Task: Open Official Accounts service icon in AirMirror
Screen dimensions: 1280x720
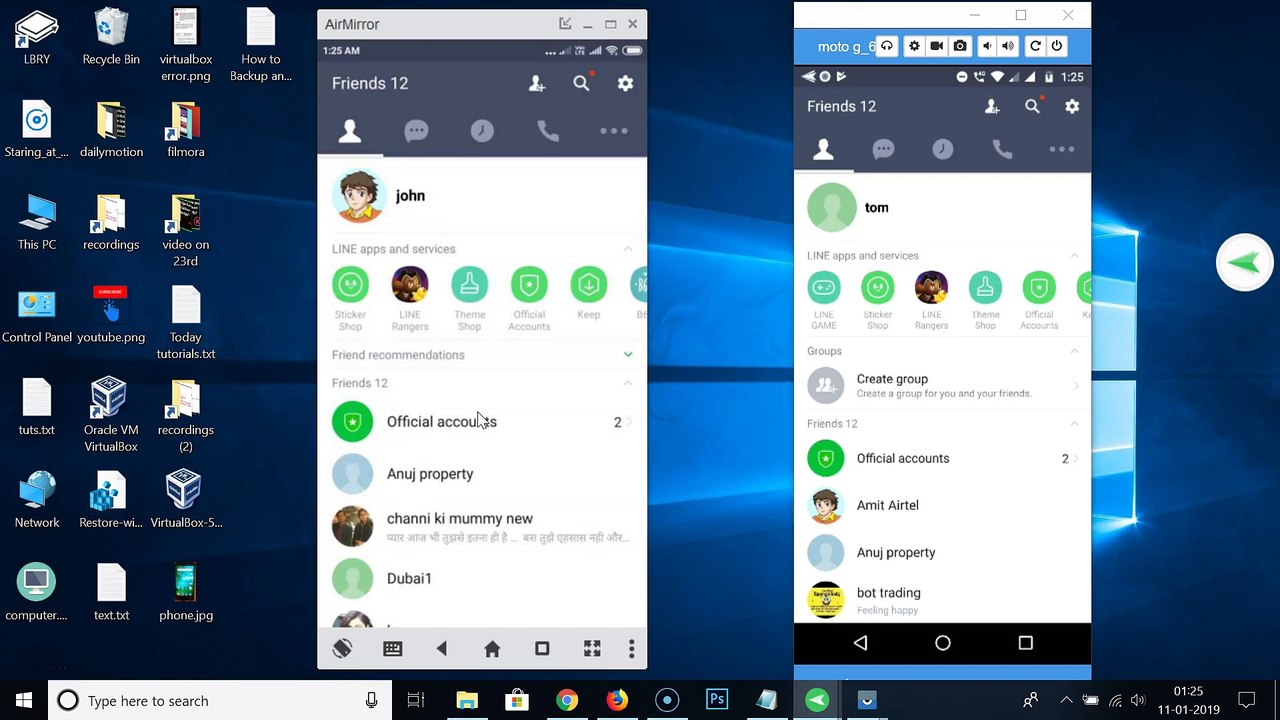Action: [x=529, y=298]
